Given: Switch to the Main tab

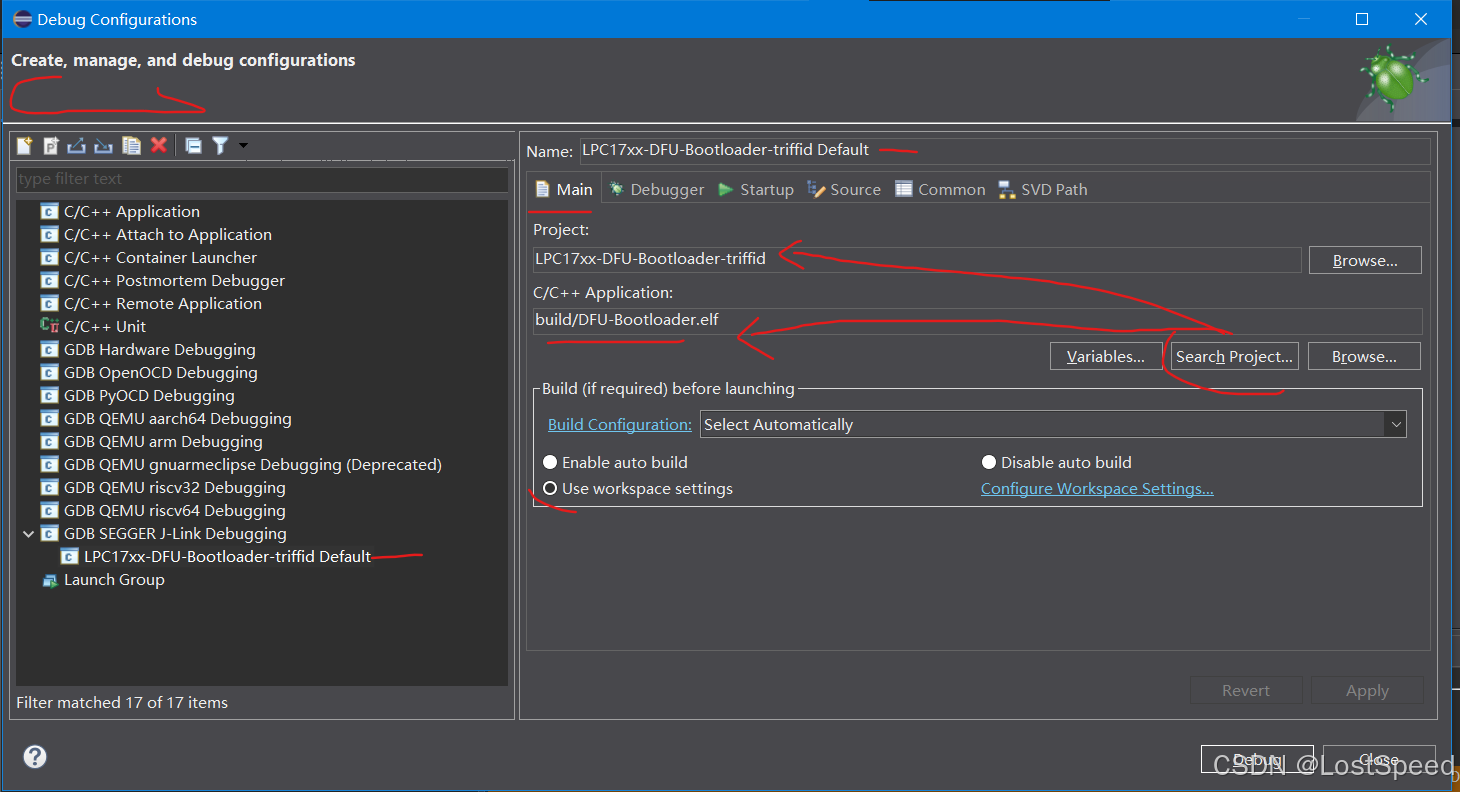Looking at the screenshot, I should [564, 189].
